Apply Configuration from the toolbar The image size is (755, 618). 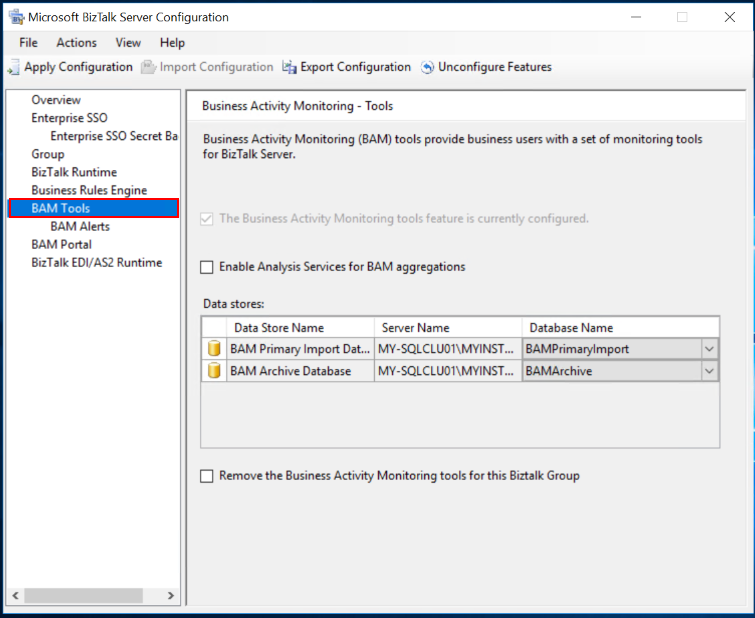(70, 67)
